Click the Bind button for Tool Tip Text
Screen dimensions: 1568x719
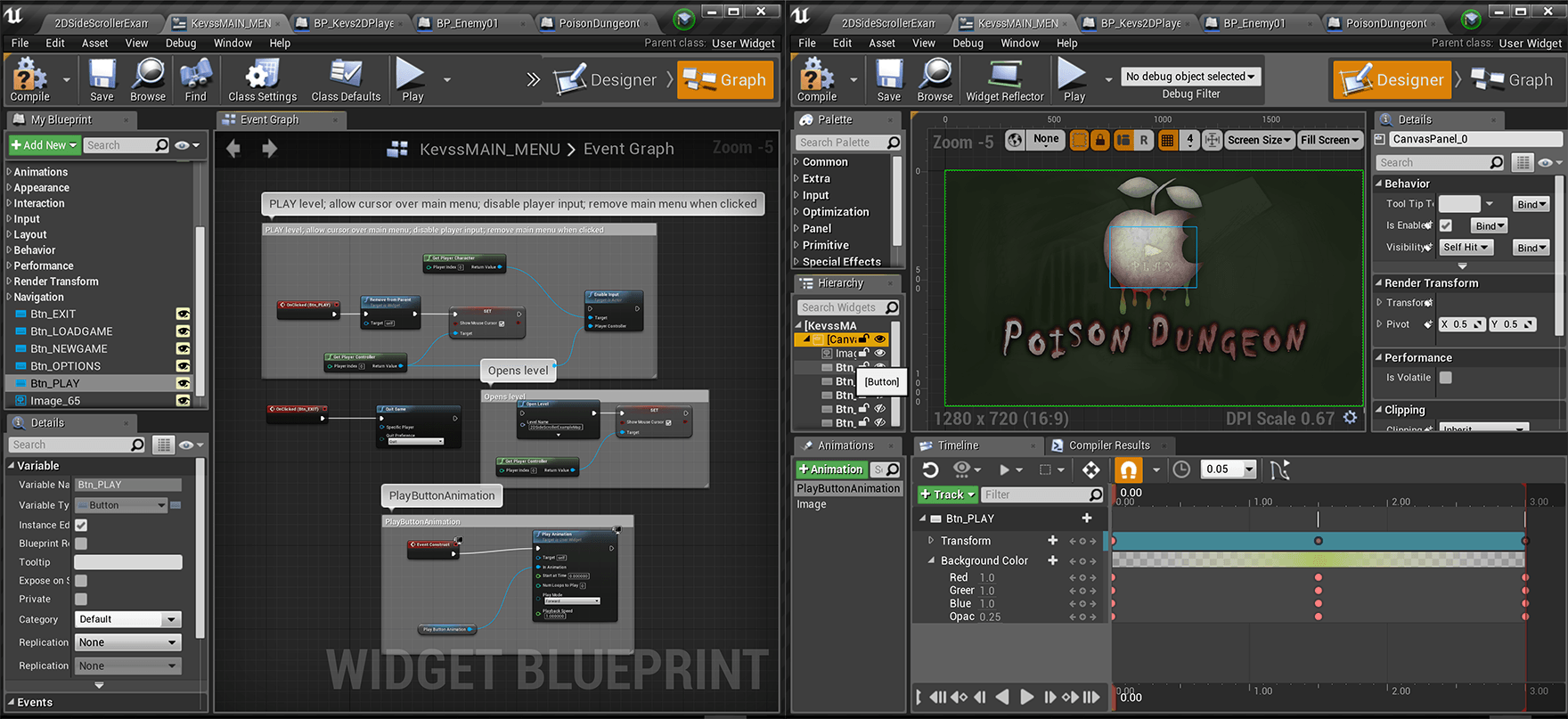(1531, 204)
